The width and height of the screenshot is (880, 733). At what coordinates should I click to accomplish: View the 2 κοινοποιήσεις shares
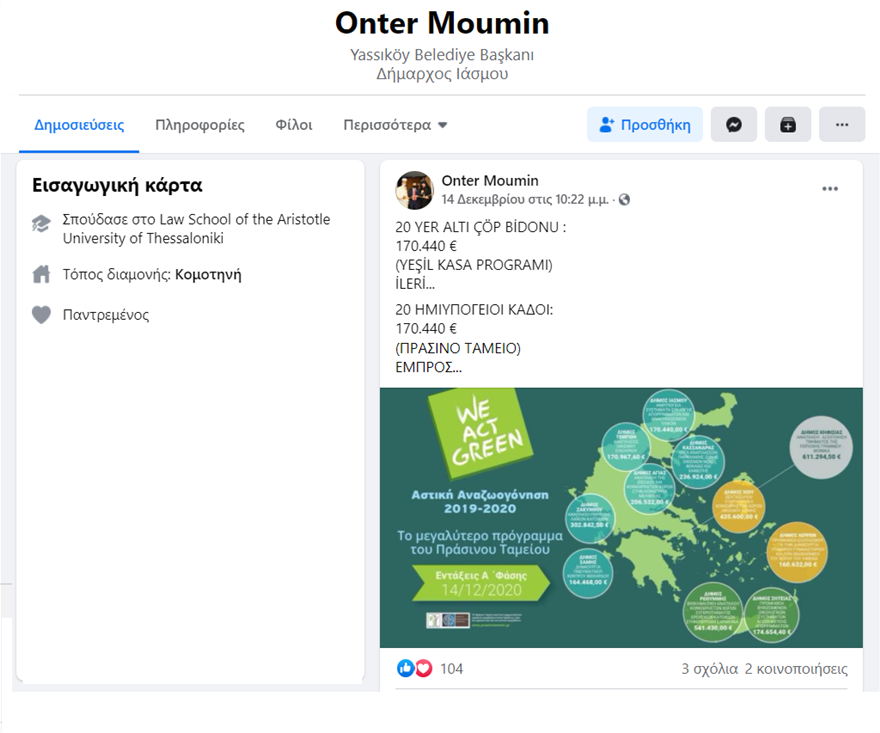click(x=795, y=668)
